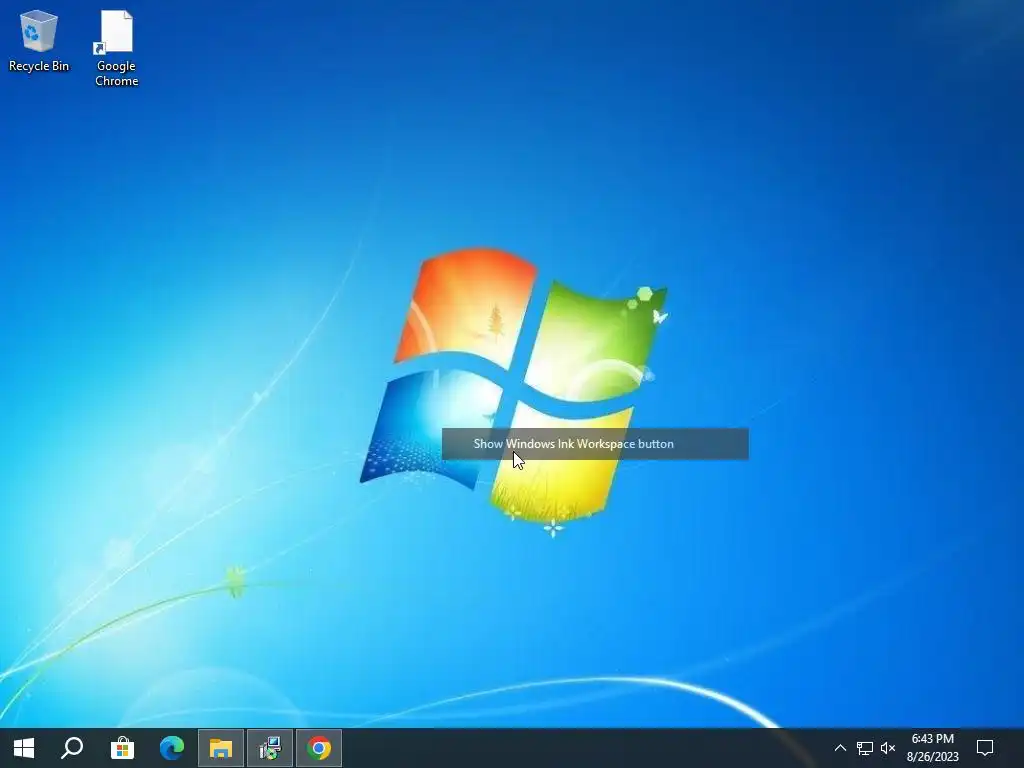Open the taskbar search magnifier

tap(72, 748)
